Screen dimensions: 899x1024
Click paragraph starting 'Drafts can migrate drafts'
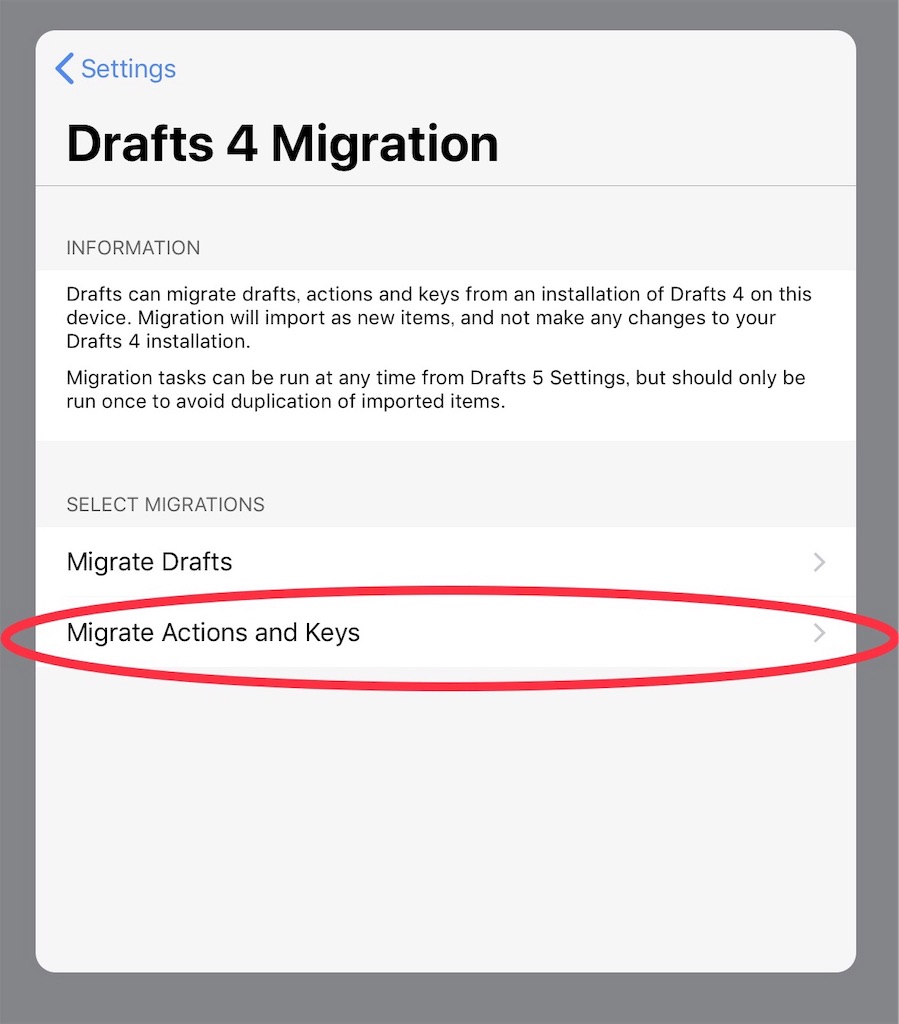tap(439, 317)
